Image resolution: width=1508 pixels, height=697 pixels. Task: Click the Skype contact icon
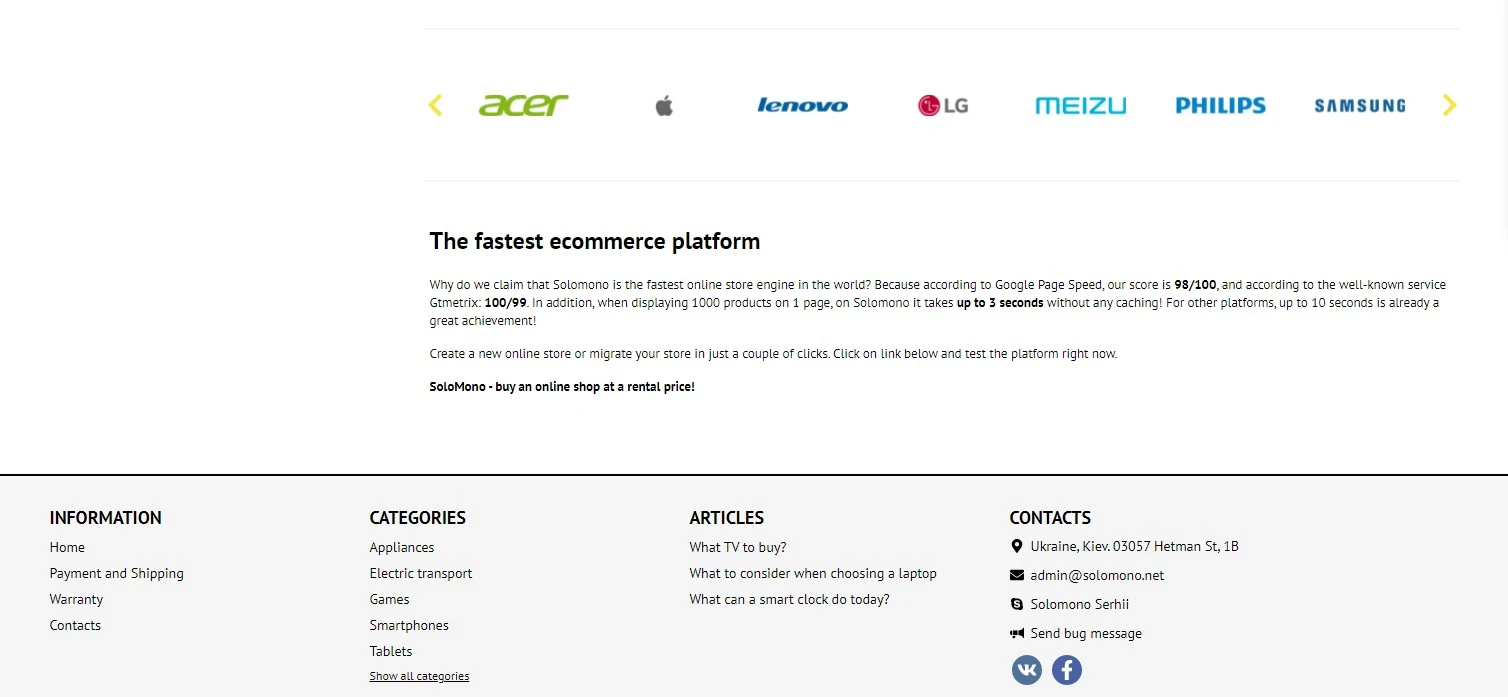click(x=1016, y=604)
